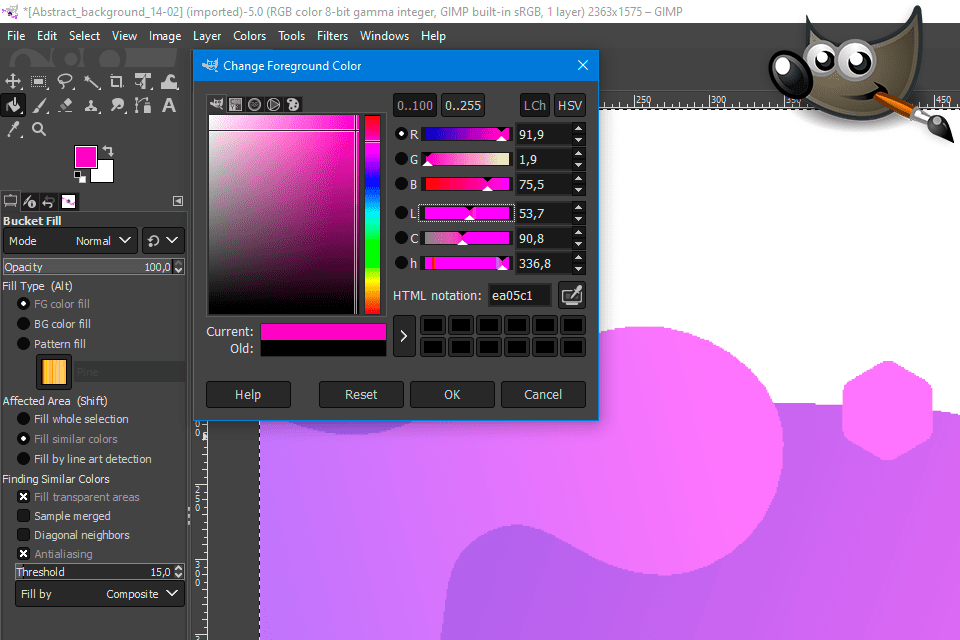Screen dimensions: 960x640
Task: Select the Bucket Fill tool
Action: point(13,105)
